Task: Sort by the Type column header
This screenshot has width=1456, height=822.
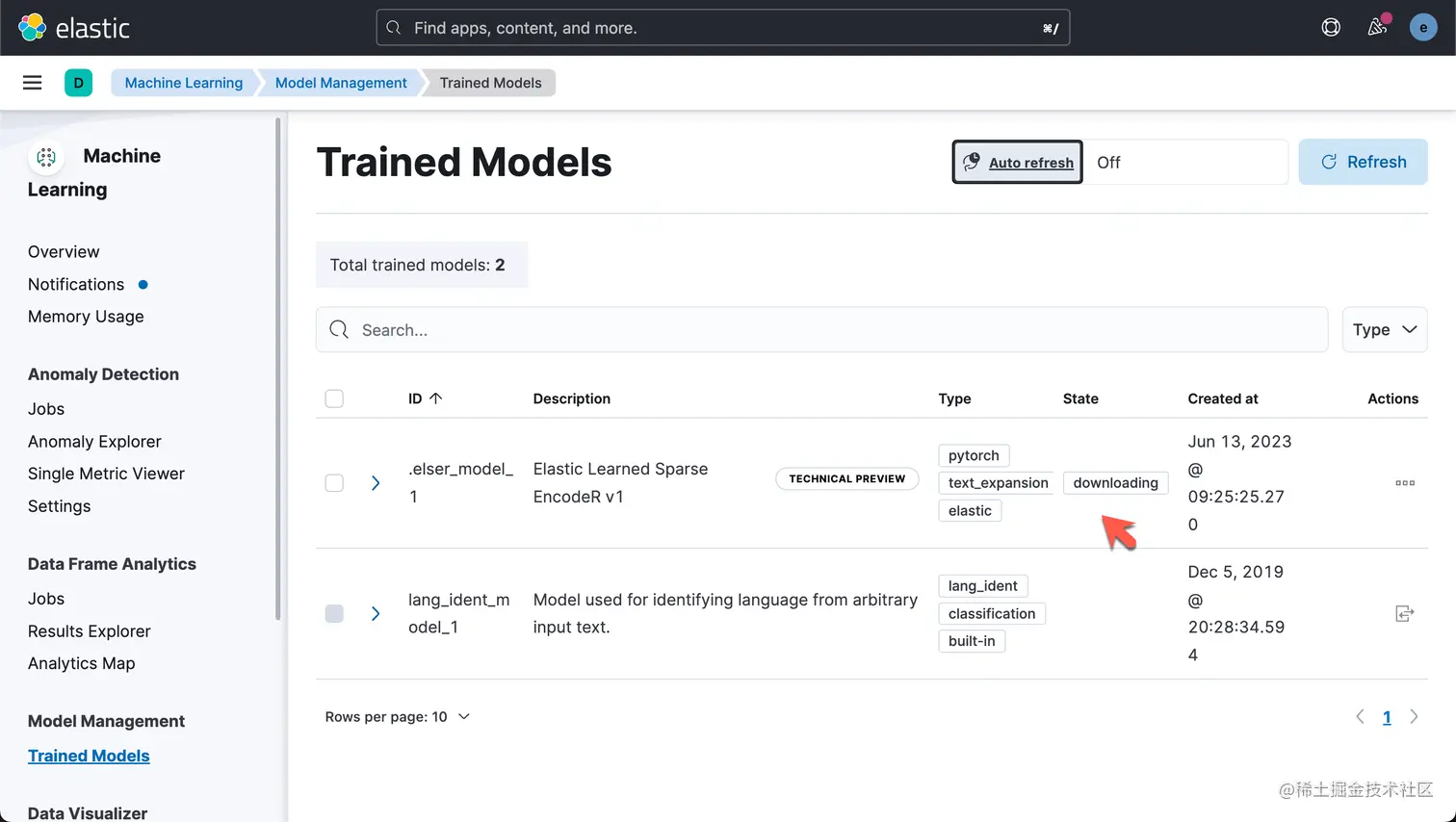Action: coord(954,398)
